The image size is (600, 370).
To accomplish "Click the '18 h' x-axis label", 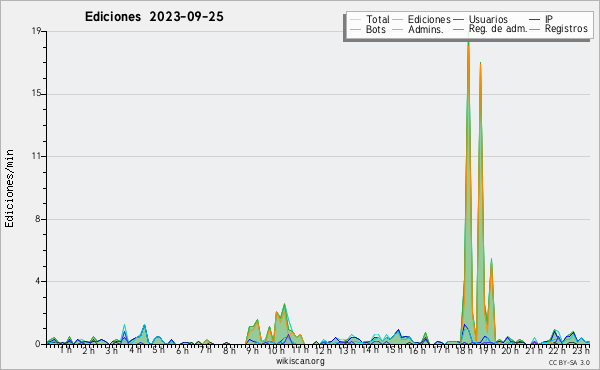I will (463, 350).
